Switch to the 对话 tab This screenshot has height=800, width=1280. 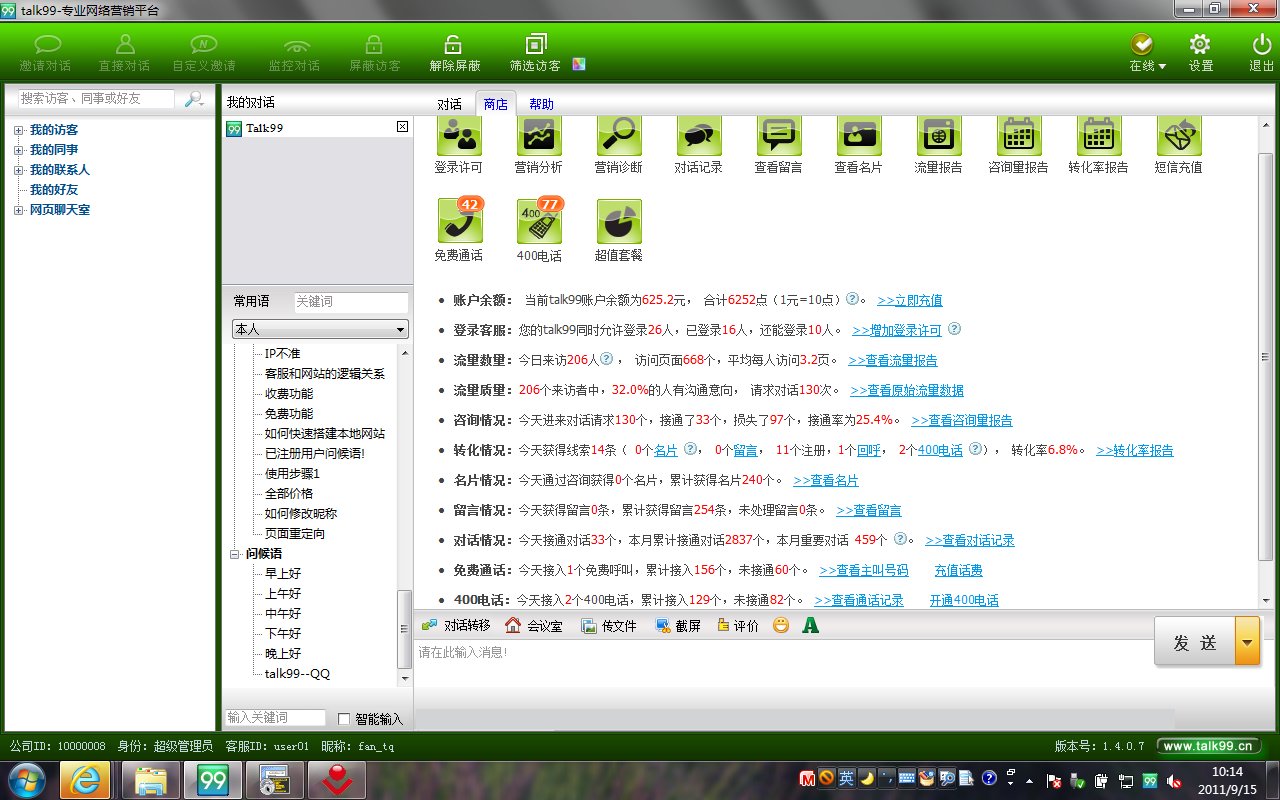pos(450,104)
